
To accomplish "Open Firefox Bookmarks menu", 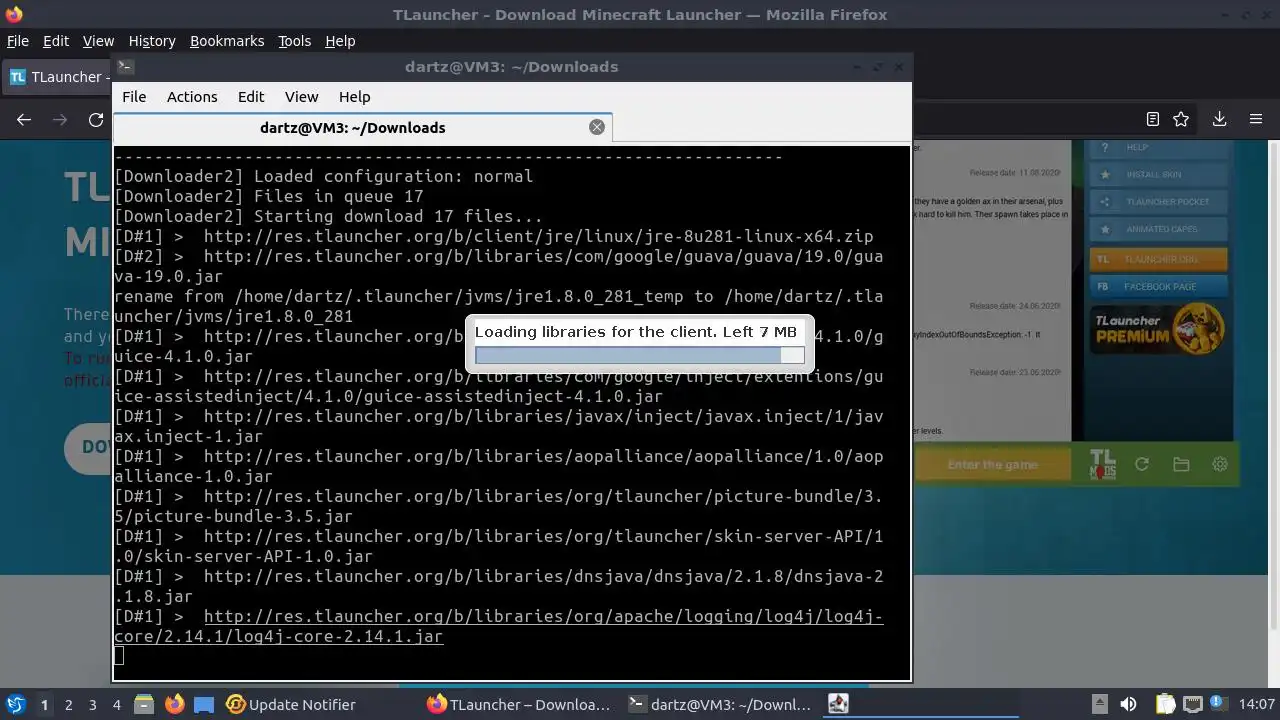I will click(x=227, y=41).
